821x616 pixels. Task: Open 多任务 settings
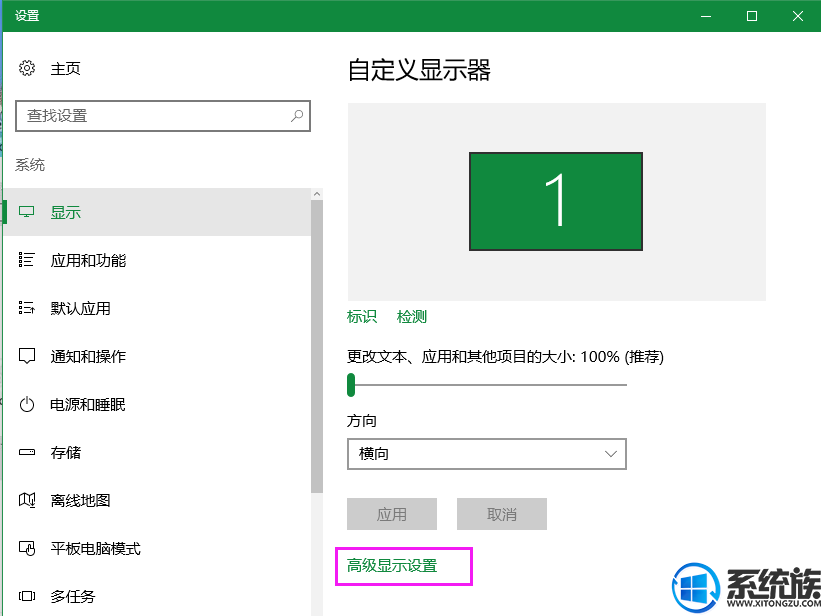[x=157, y=596]
